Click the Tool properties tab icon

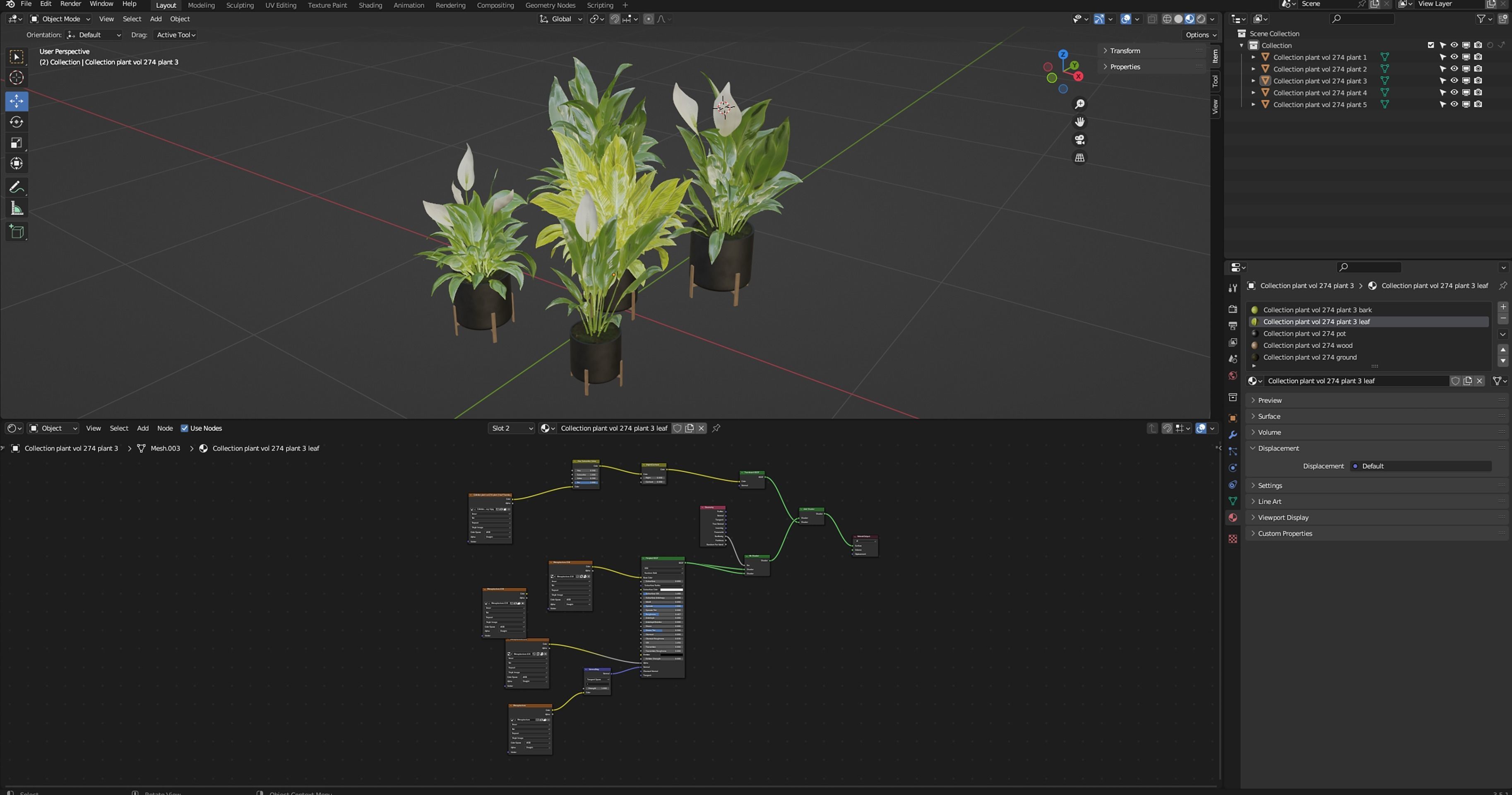pyautogui.click(x=1233, y=288)
